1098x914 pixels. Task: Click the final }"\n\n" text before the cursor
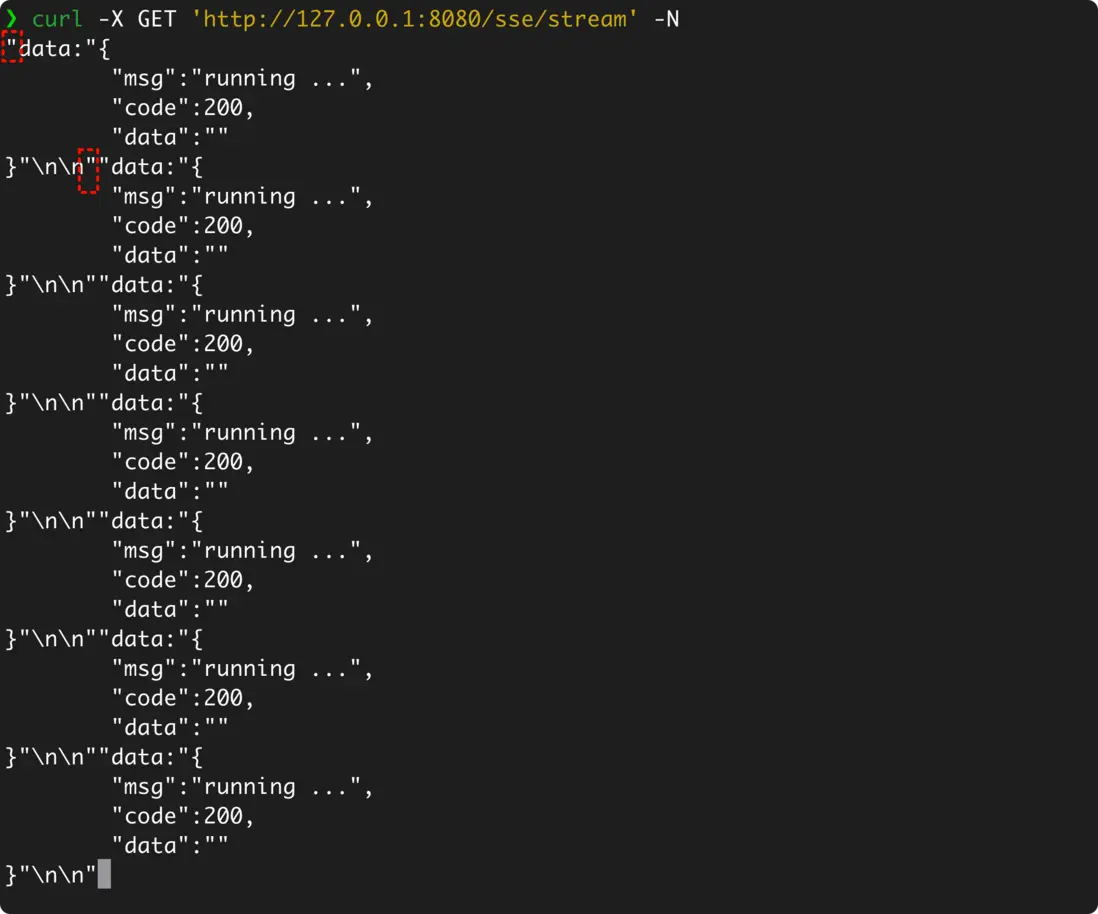click(x=51, y=875)
